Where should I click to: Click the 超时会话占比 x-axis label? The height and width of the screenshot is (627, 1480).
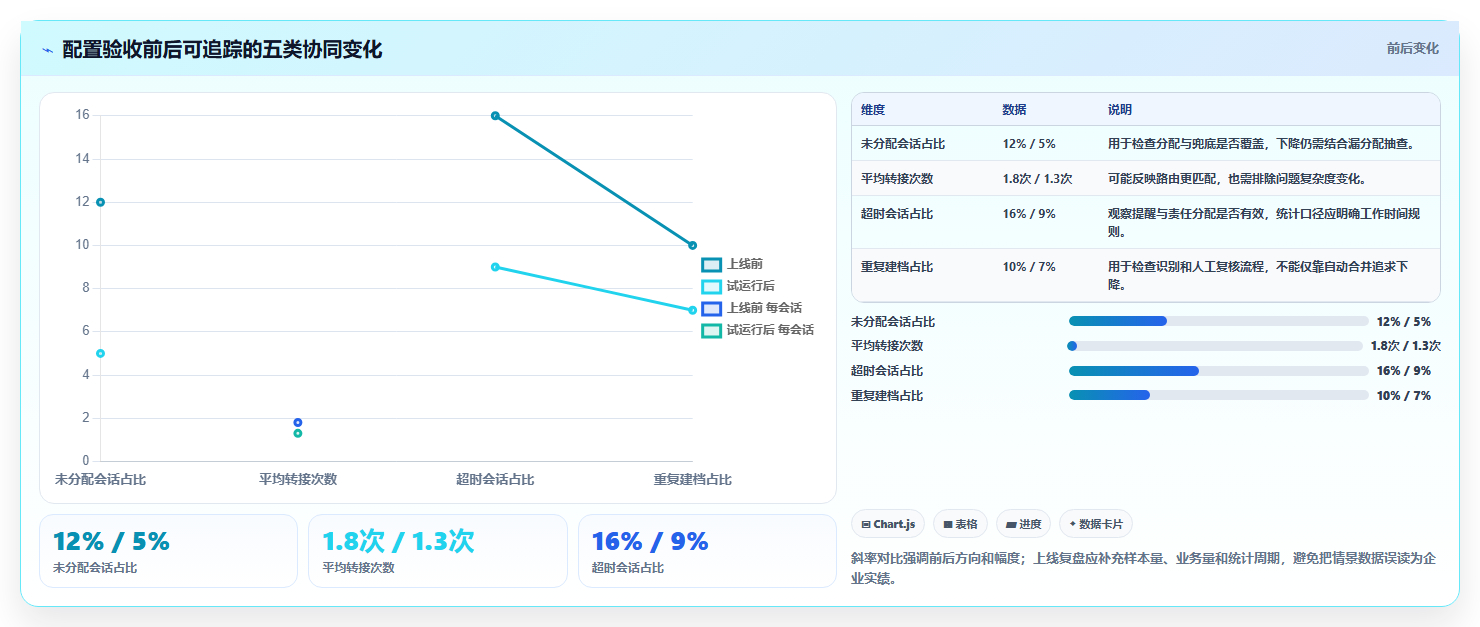(495, 480)
